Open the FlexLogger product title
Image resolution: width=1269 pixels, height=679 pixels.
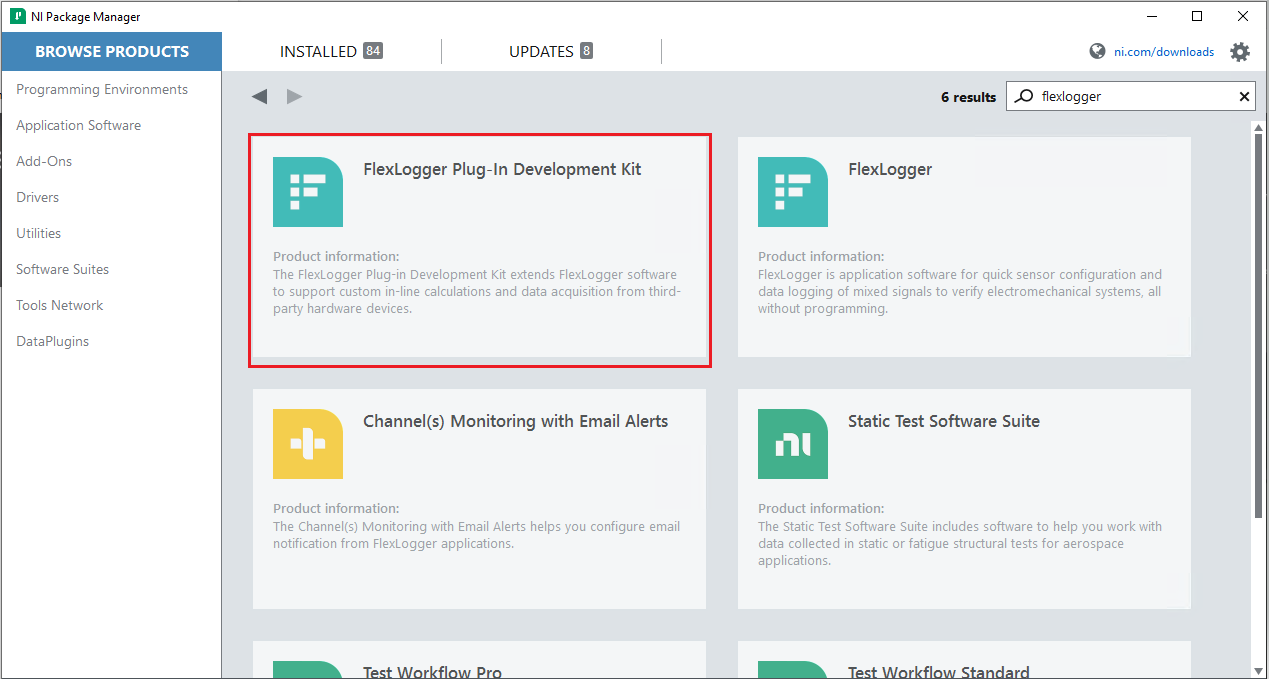pos(890,170)
